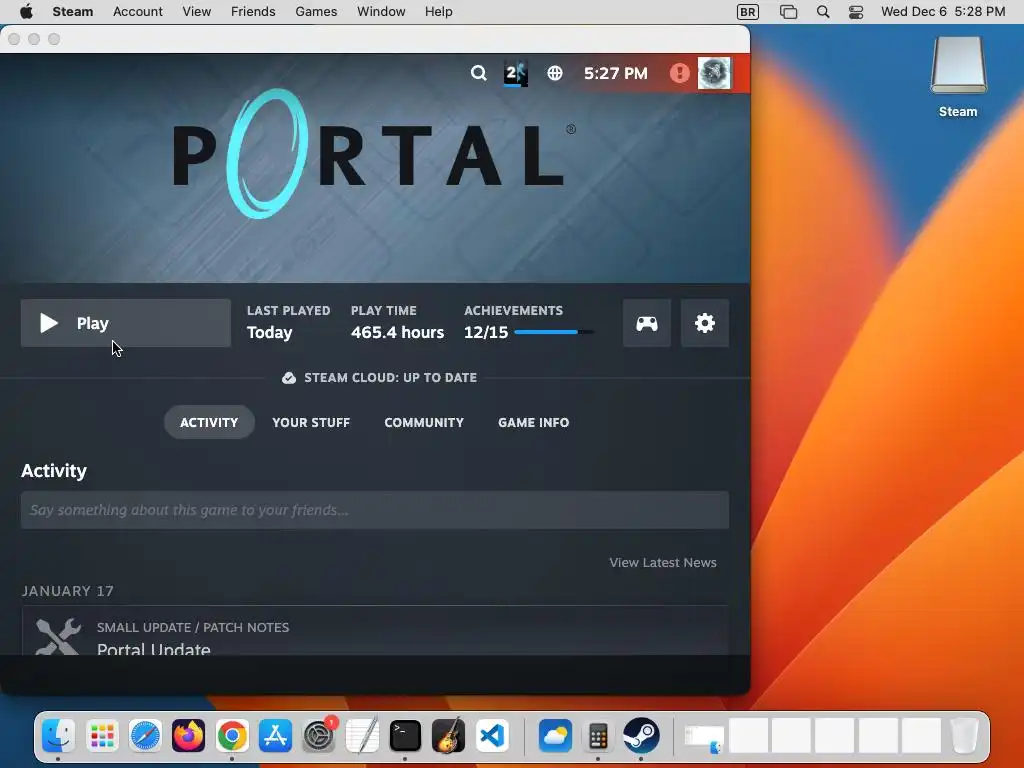Open Firefox from the Dock

tap(188, 736)
